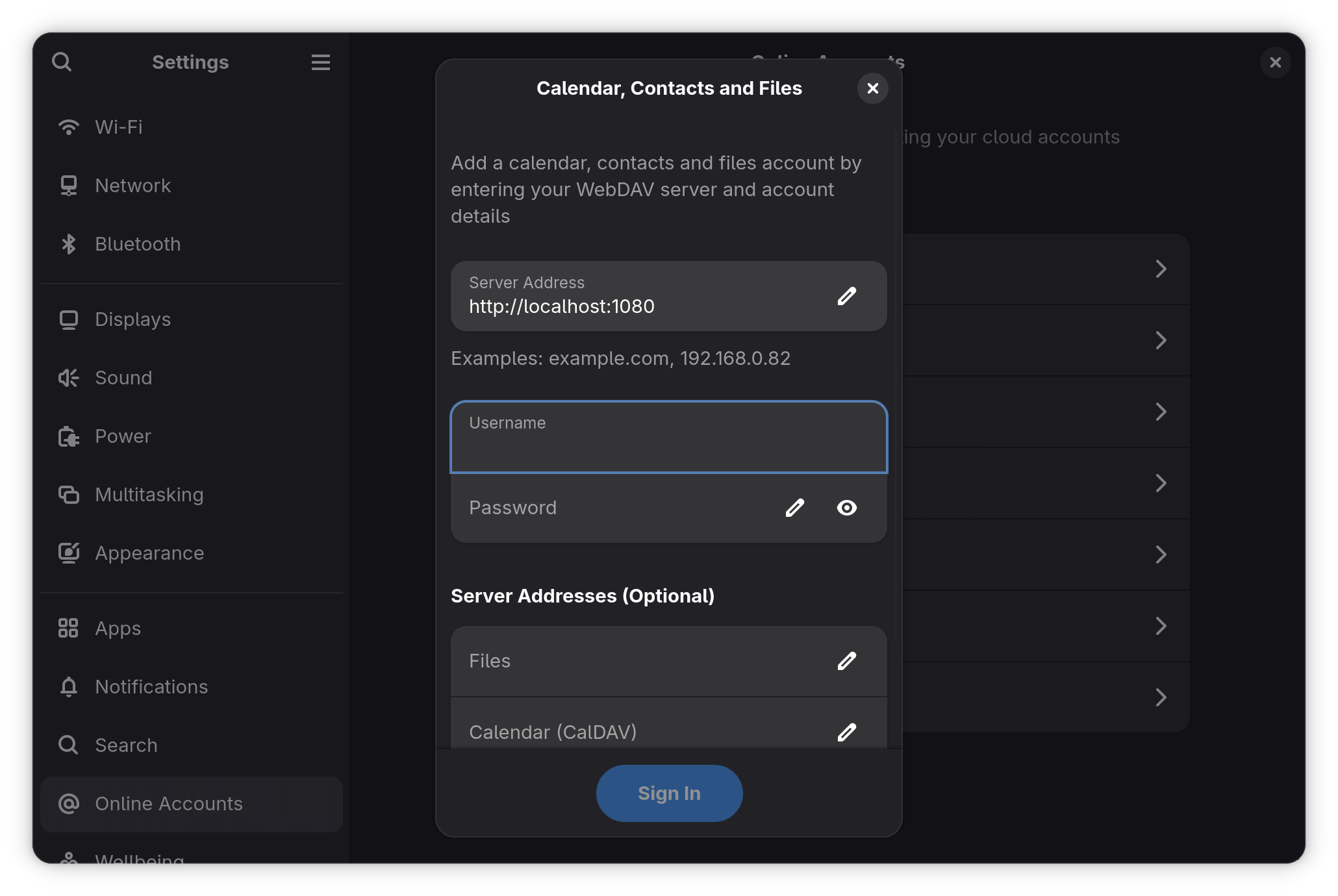Click the search icon in Settings header
This screenshot has height=896, width=1338.
pos(62,62)
